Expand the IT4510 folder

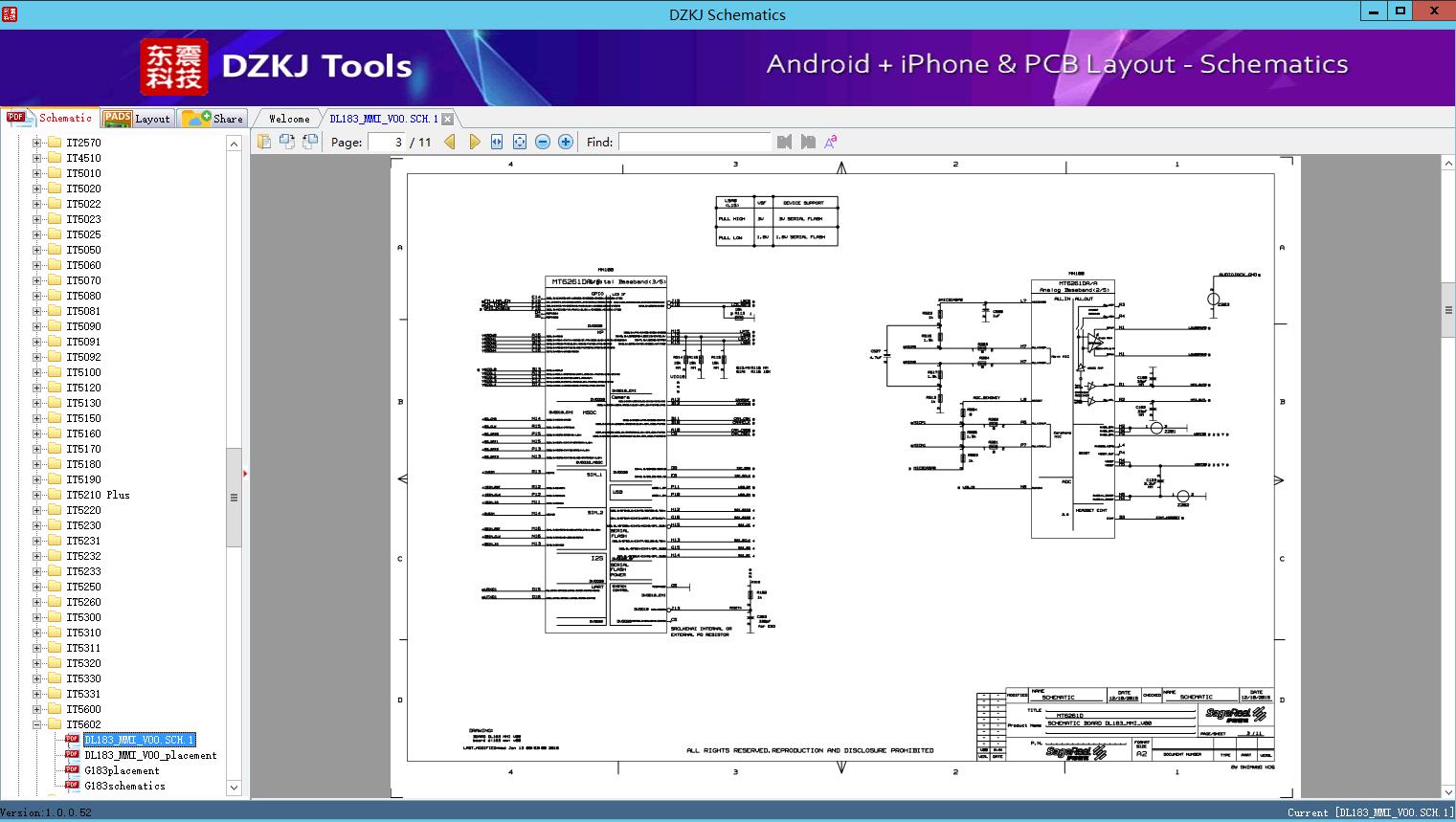(x=37, y=158)
